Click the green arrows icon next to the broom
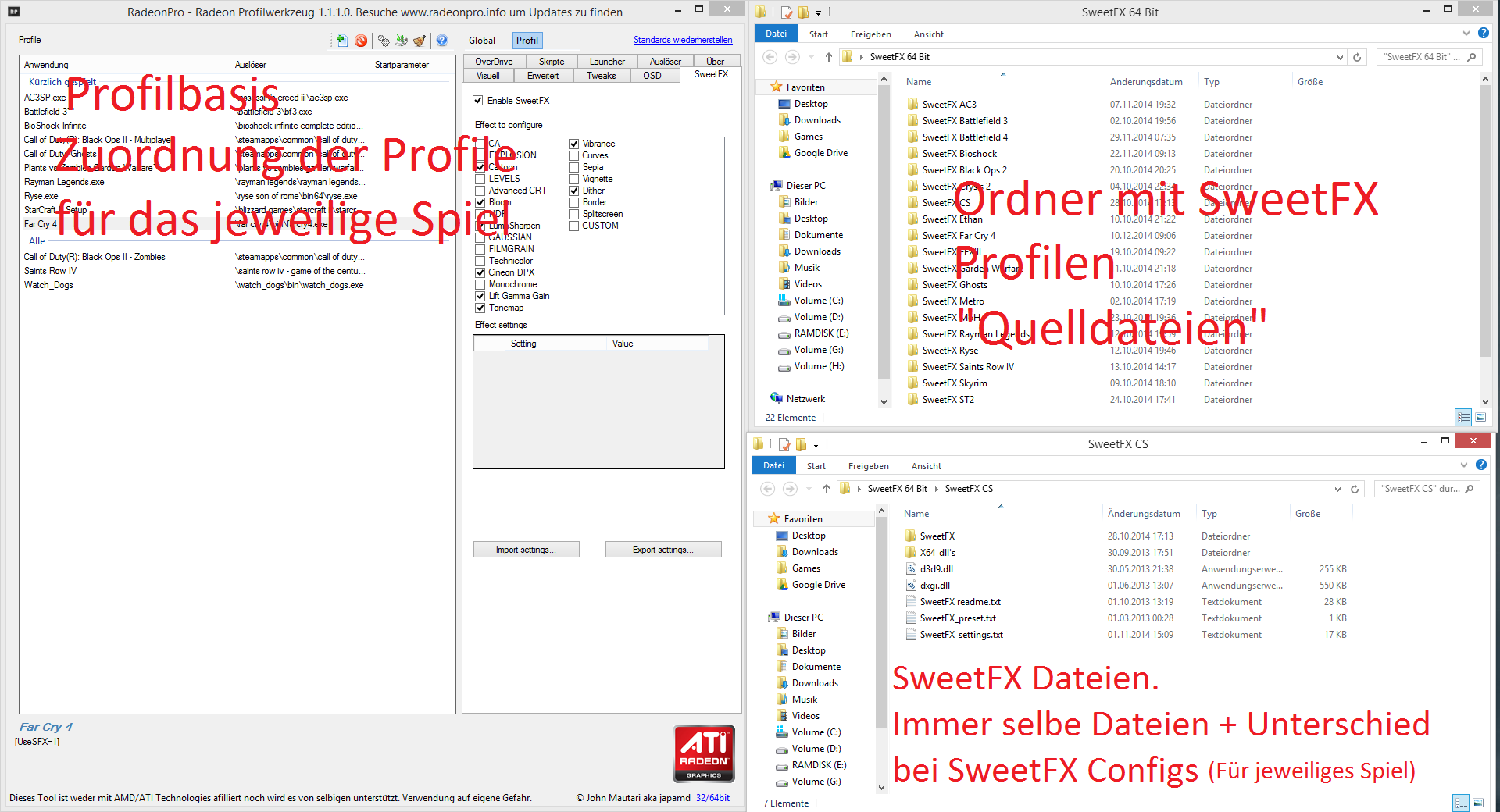The width and height of the screenshot is (1500, 812). (402, 41)
